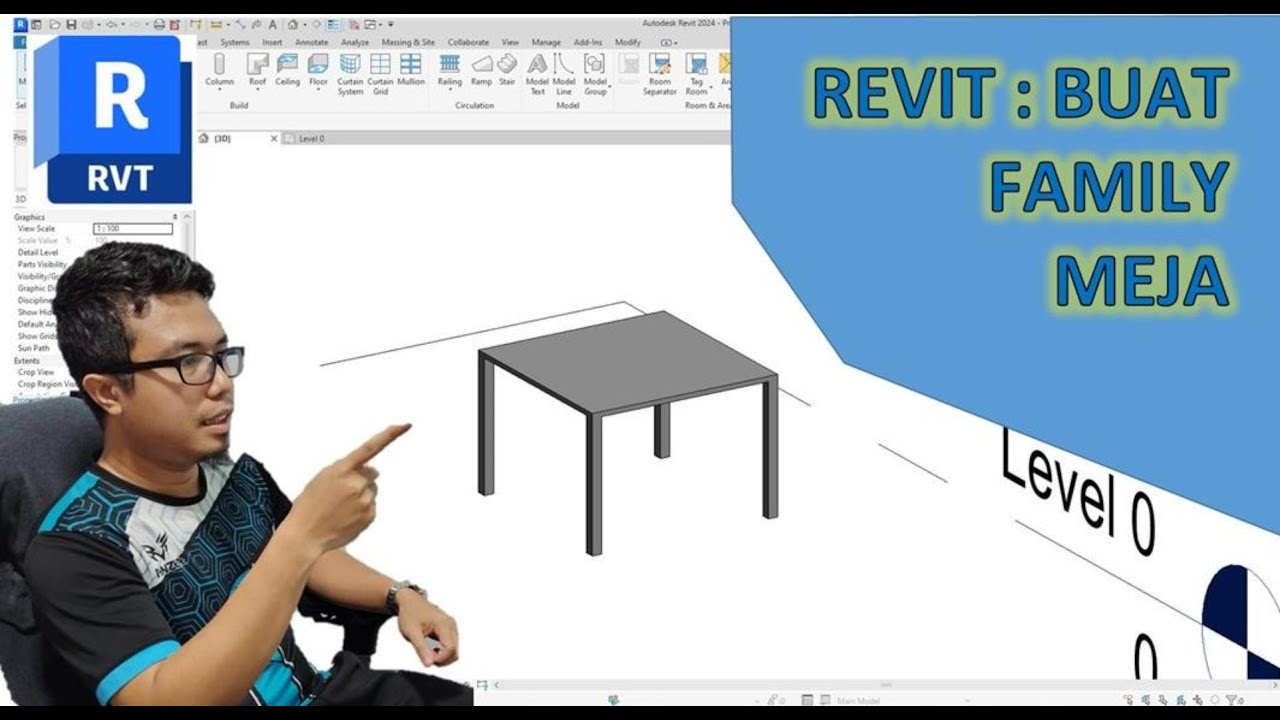Pick the Stair tool
The image size is (1280, 720).
(507, 69)
